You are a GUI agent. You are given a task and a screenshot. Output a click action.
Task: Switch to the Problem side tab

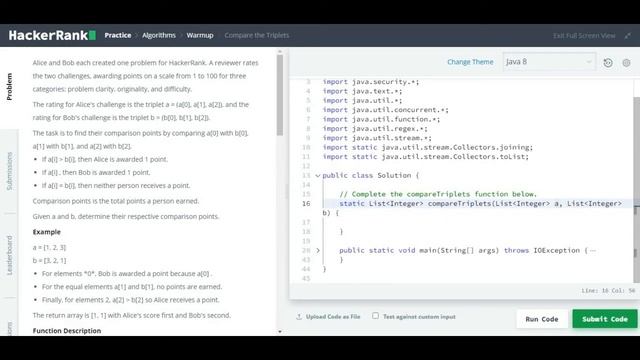[9, 87]
